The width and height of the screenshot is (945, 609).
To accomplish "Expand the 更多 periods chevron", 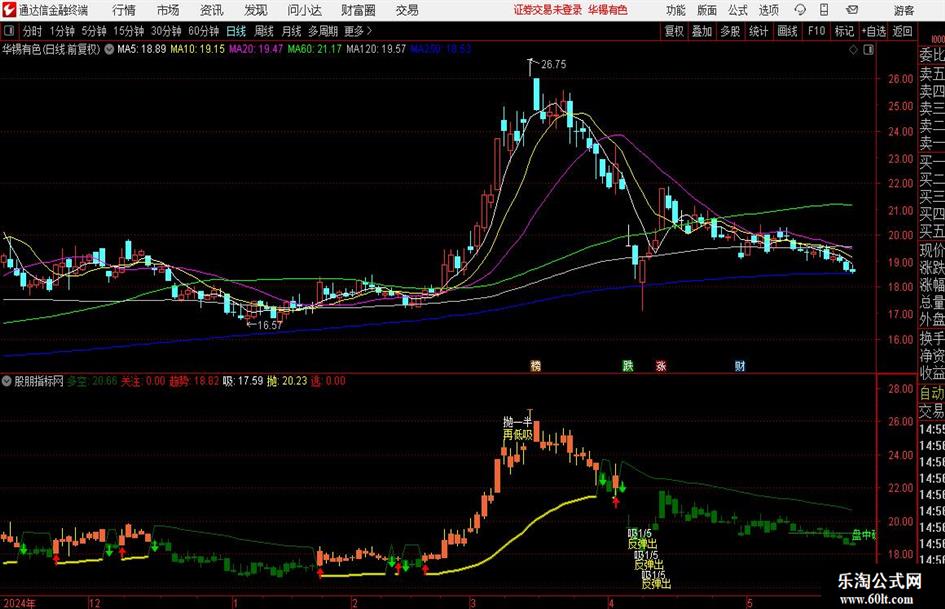I will click(369, 31).
